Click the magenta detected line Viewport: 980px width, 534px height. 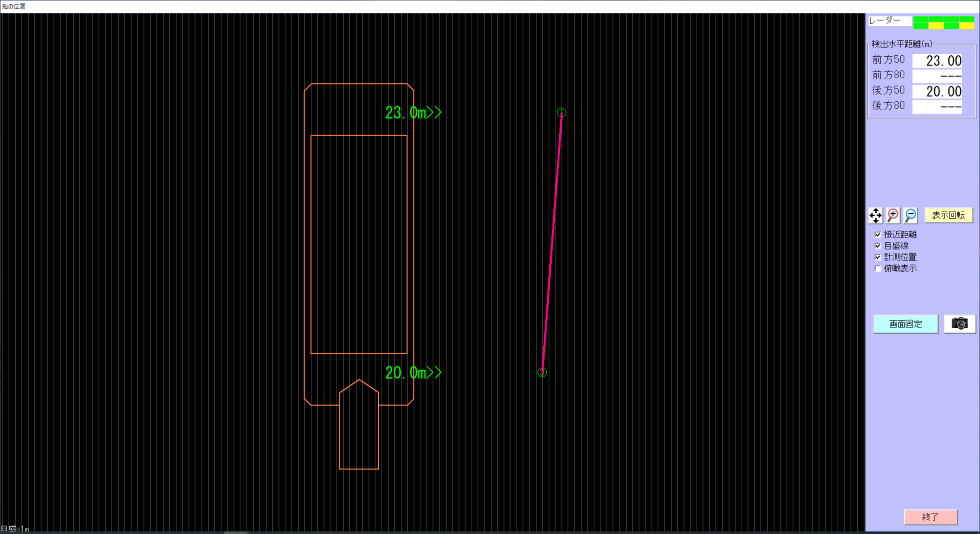point(552,243)
